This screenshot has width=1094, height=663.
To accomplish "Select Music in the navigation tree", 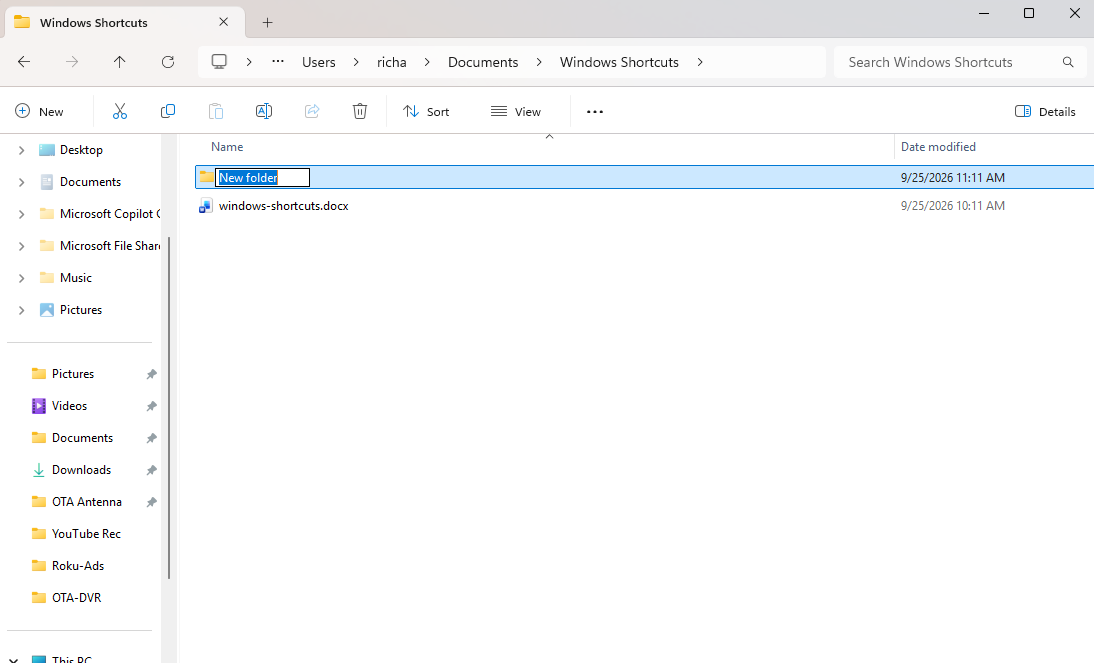I will (75, 278).
